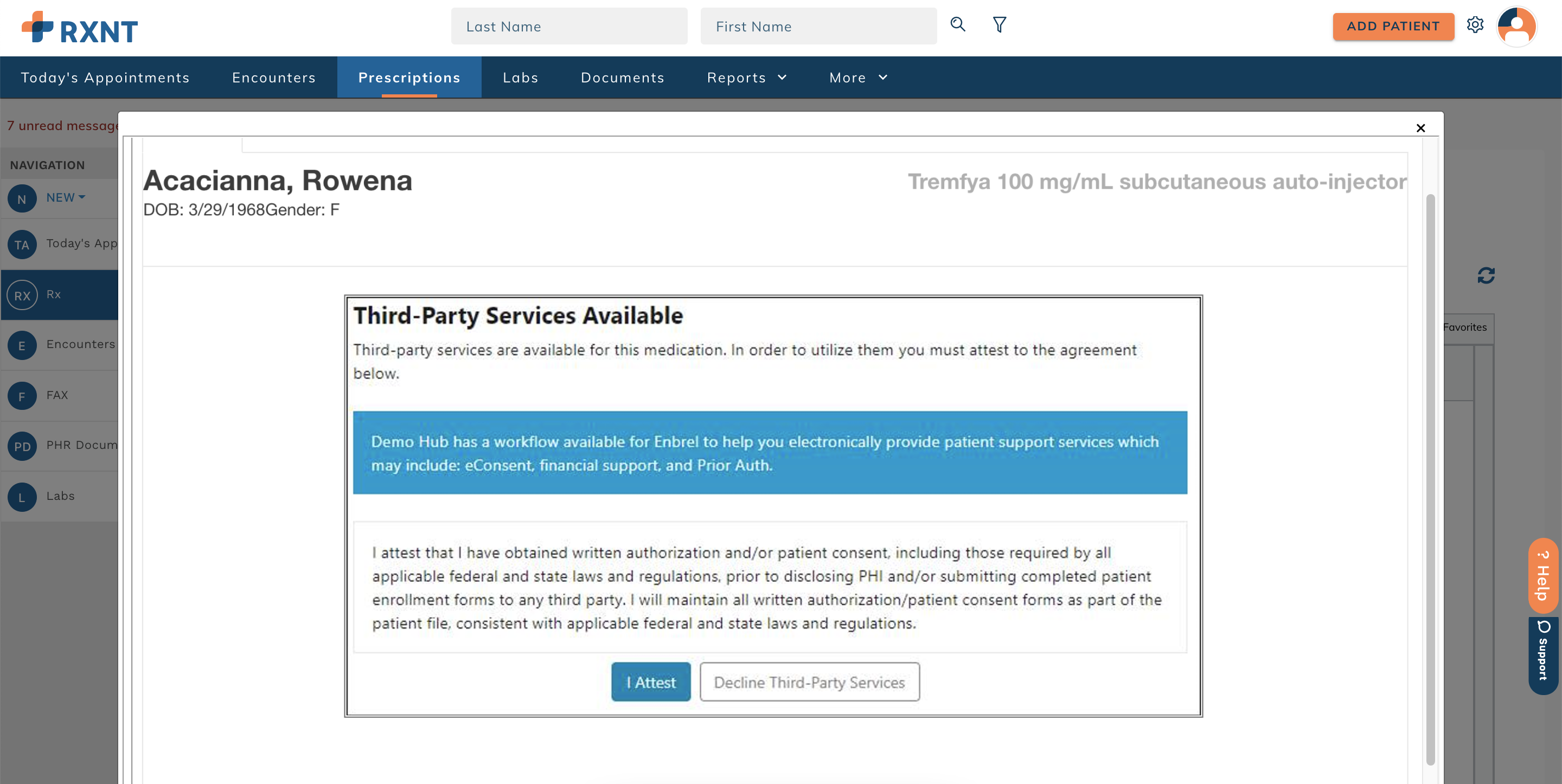Viewport: 1562px width, 784px height.
Task: Click the I Attest button
Action: coord(651,682)
